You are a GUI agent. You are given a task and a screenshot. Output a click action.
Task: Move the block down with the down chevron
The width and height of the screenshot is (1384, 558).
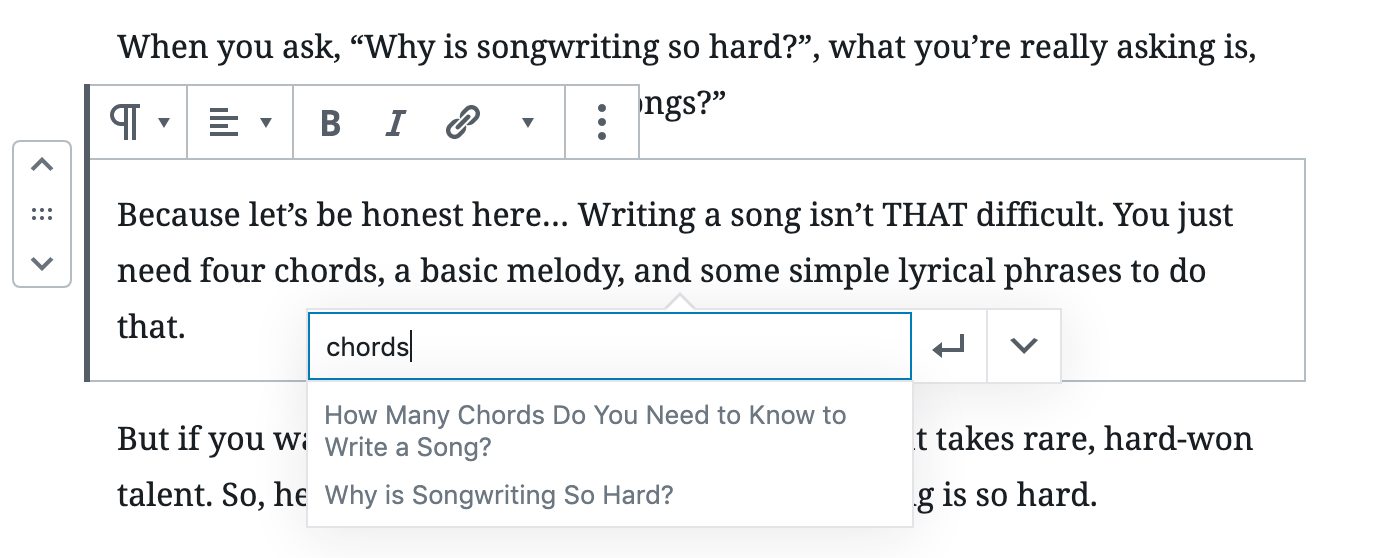pyautogui.click(x=42, y=264)
